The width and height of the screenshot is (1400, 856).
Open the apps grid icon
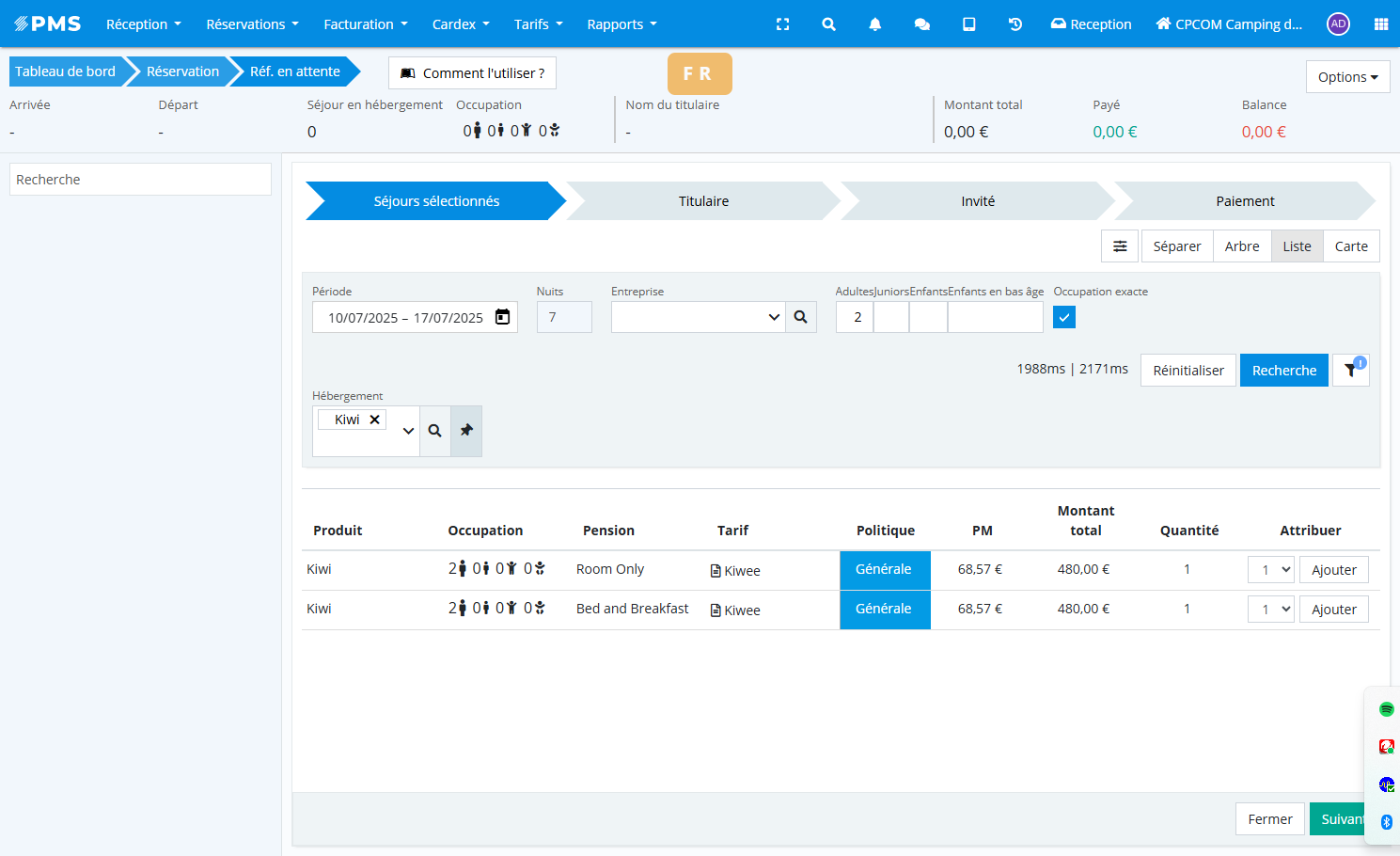coord(1380,24)
